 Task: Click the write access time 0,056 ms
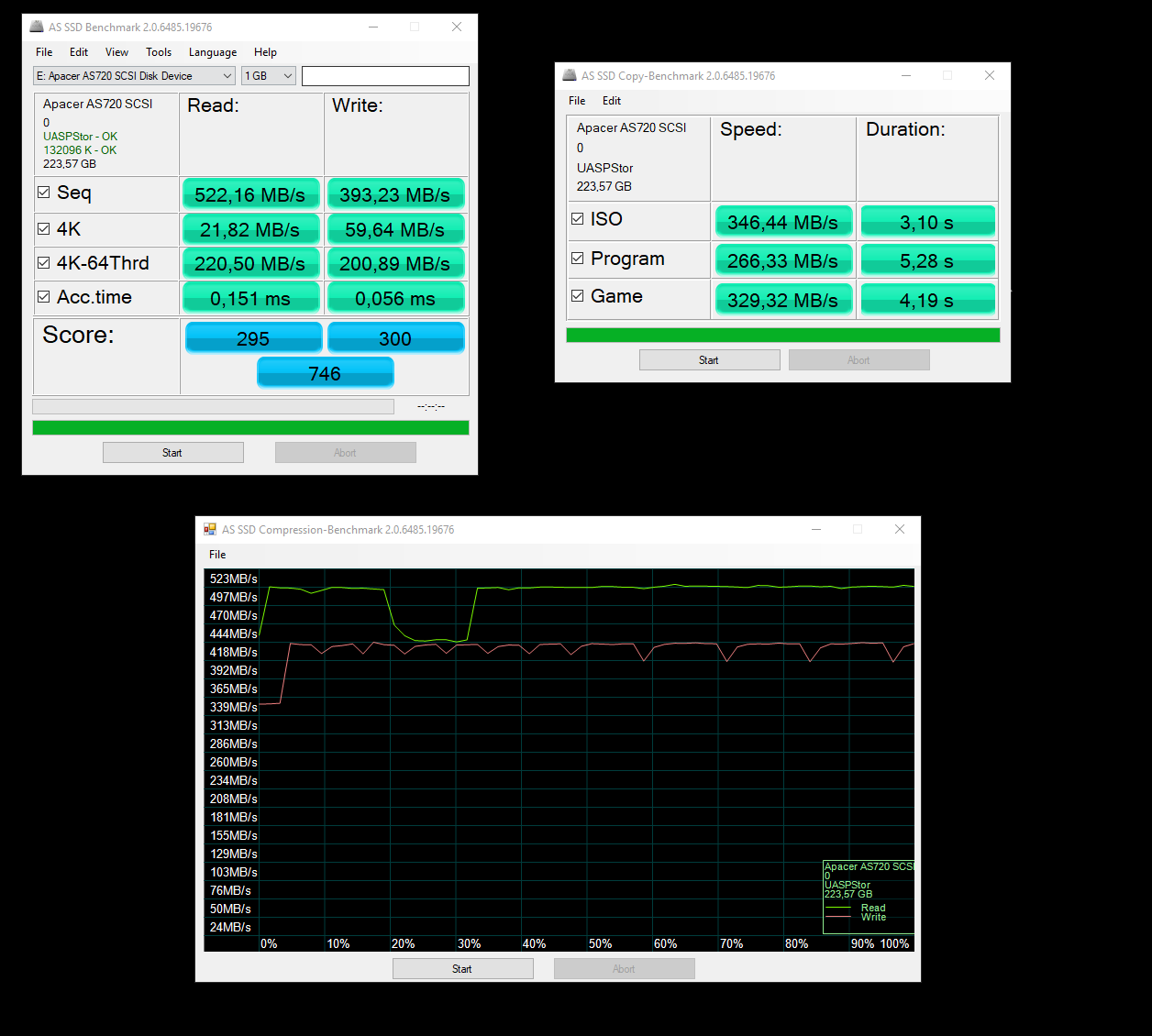(x=396, y=298)
